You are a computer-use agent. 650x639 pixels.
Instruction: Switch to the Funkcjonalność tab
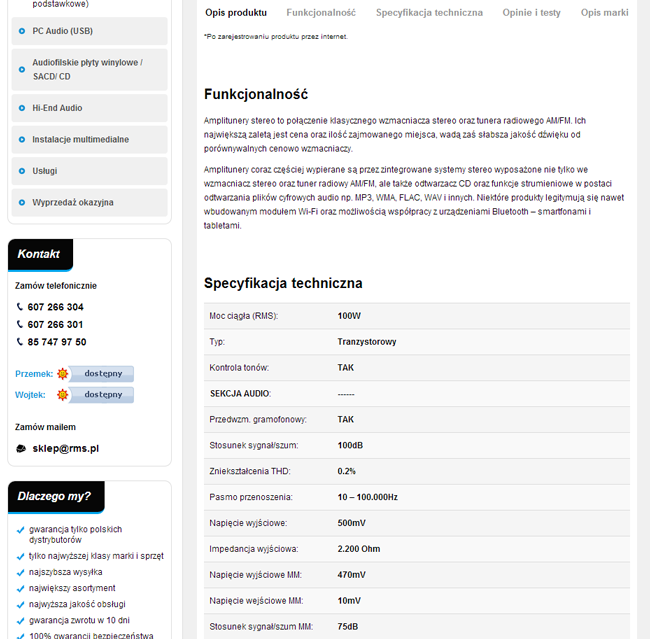coord(321,13)
